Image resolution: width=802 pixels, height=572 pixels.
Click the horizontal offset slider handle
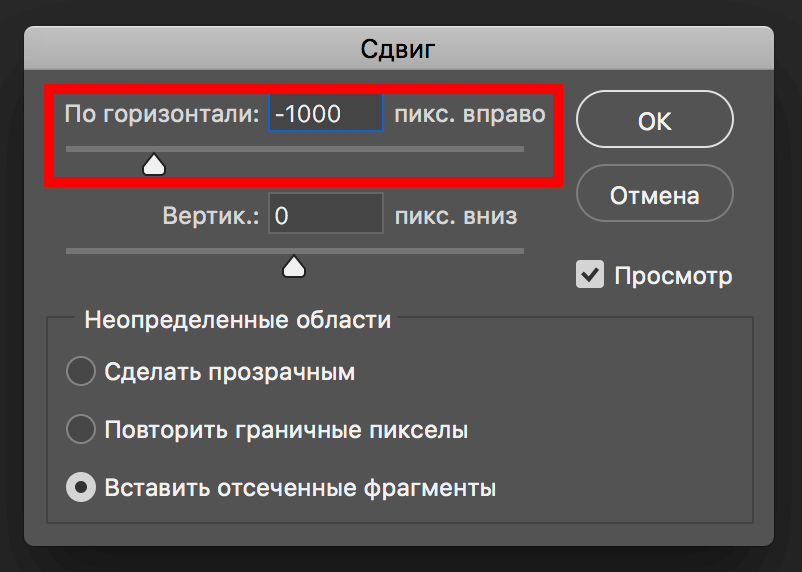point(153,165)
